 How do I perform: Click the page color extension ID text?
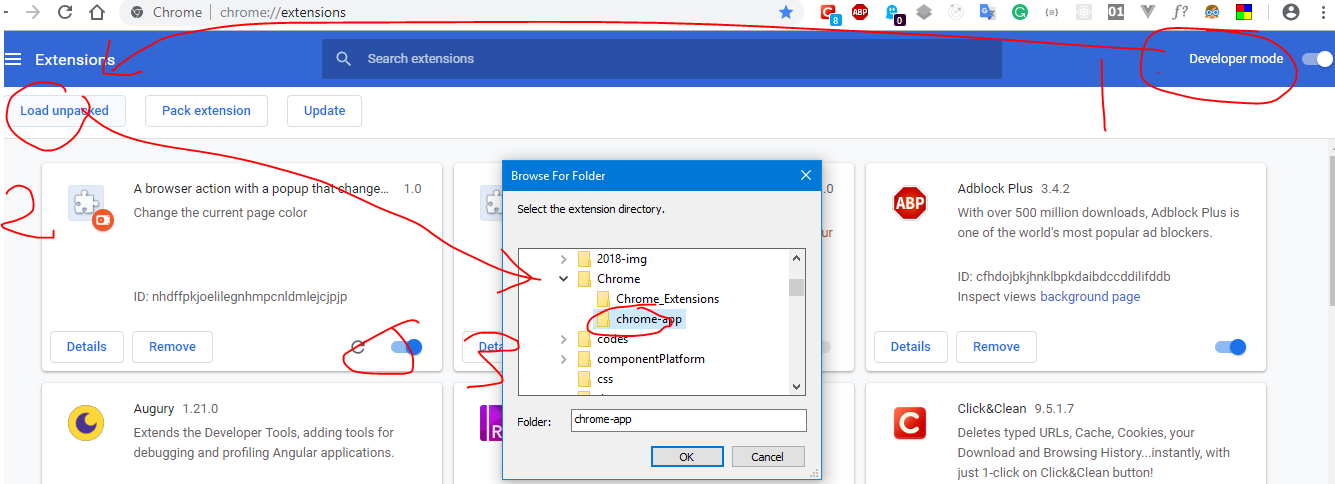pos(240,297)
